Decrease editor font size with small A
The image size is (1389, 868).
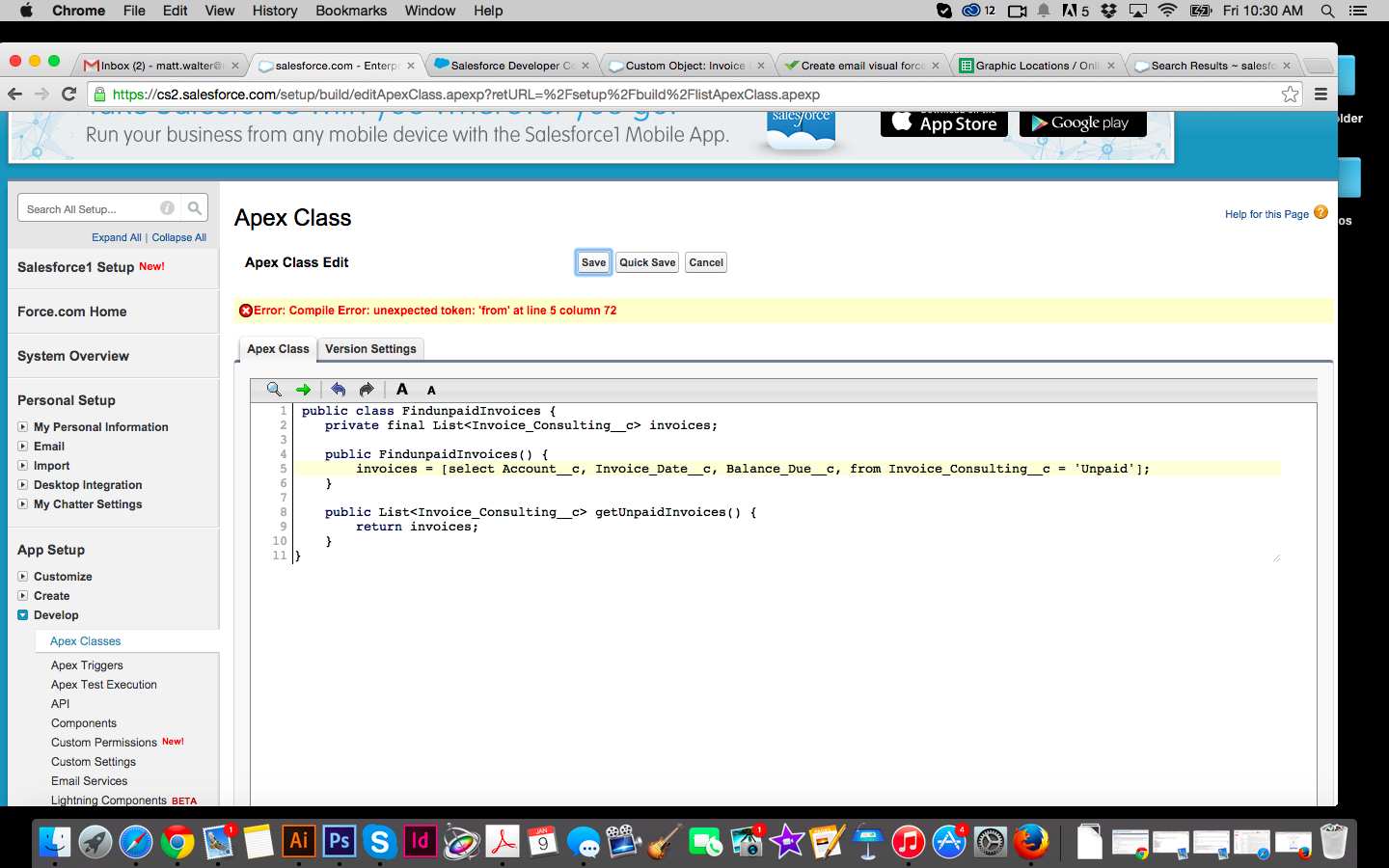click(x=431, y=391)
